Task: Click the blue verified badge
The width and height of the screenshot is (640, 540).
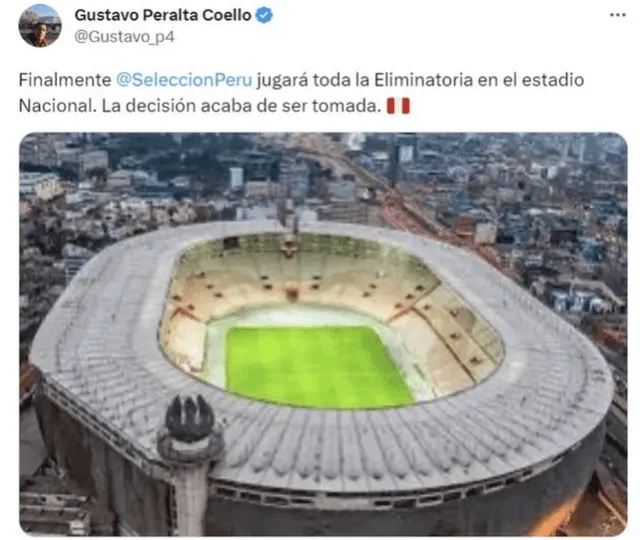Action: 264,16
